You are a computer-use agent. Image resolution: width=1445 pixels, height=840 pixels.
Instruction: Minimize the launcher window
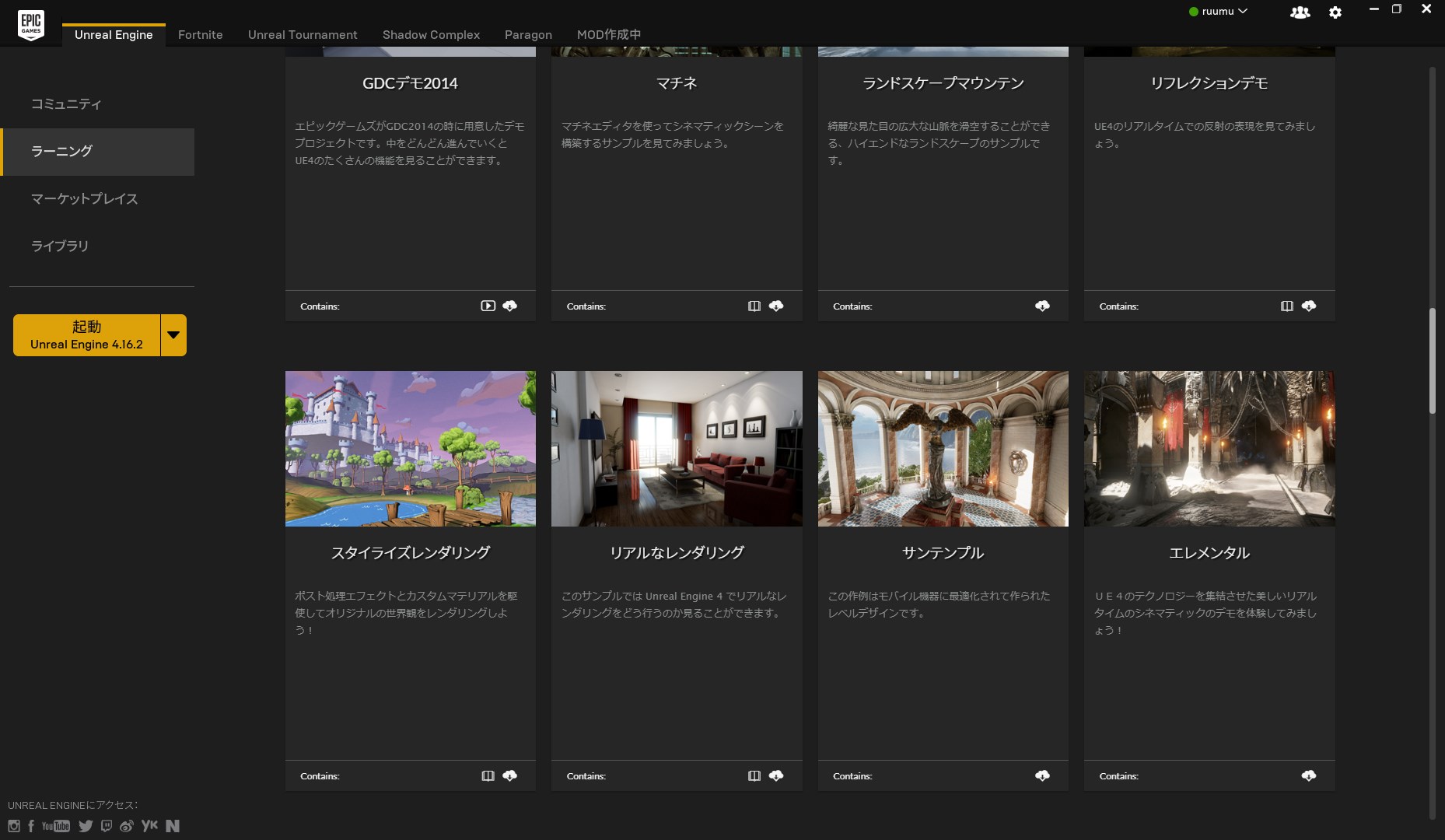click(1374, 9)
